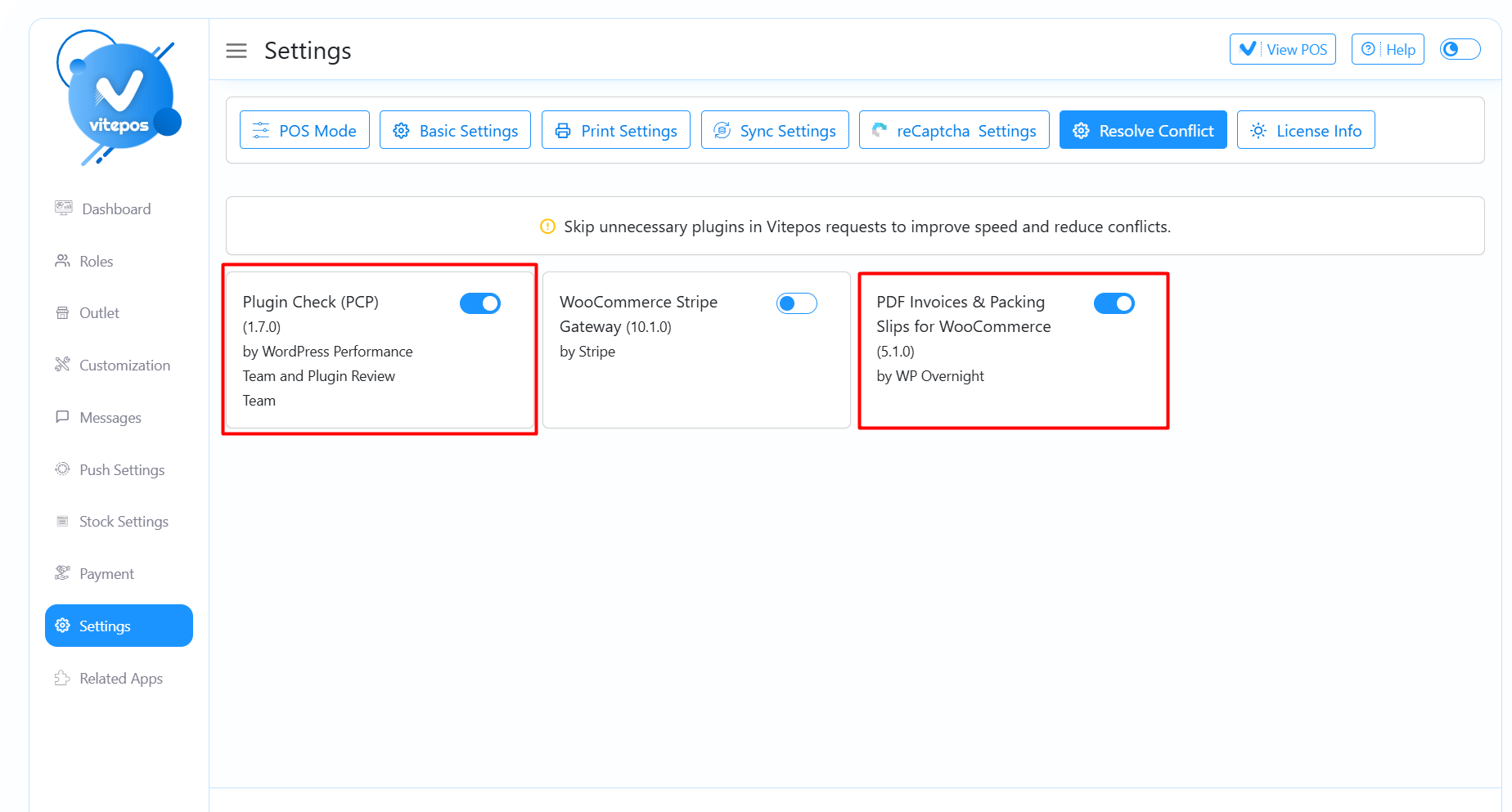Image resolution: width=1512 pixels, height=812 pixels.
Task: Click the '(5.1.0)' version text
Action: pos(895,352)
